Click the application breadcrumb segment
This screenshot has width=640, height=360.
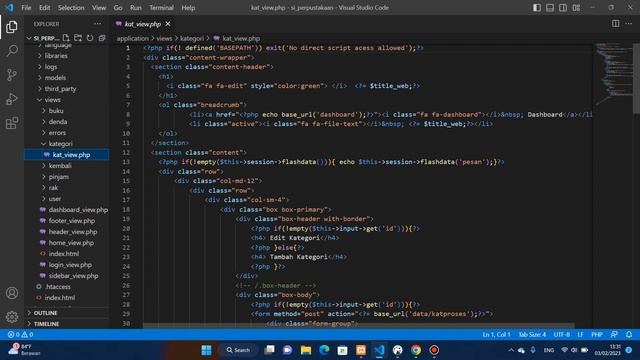point(133,38)
